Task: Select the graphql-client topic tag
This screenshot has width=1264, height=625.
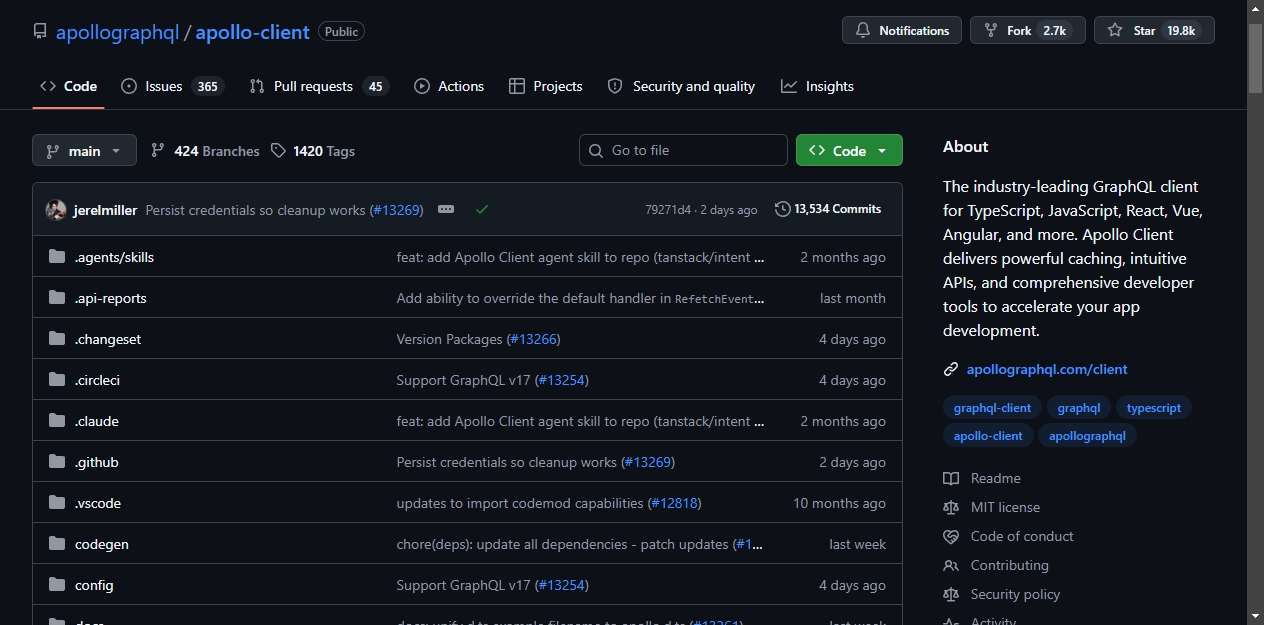Action: 992,408
